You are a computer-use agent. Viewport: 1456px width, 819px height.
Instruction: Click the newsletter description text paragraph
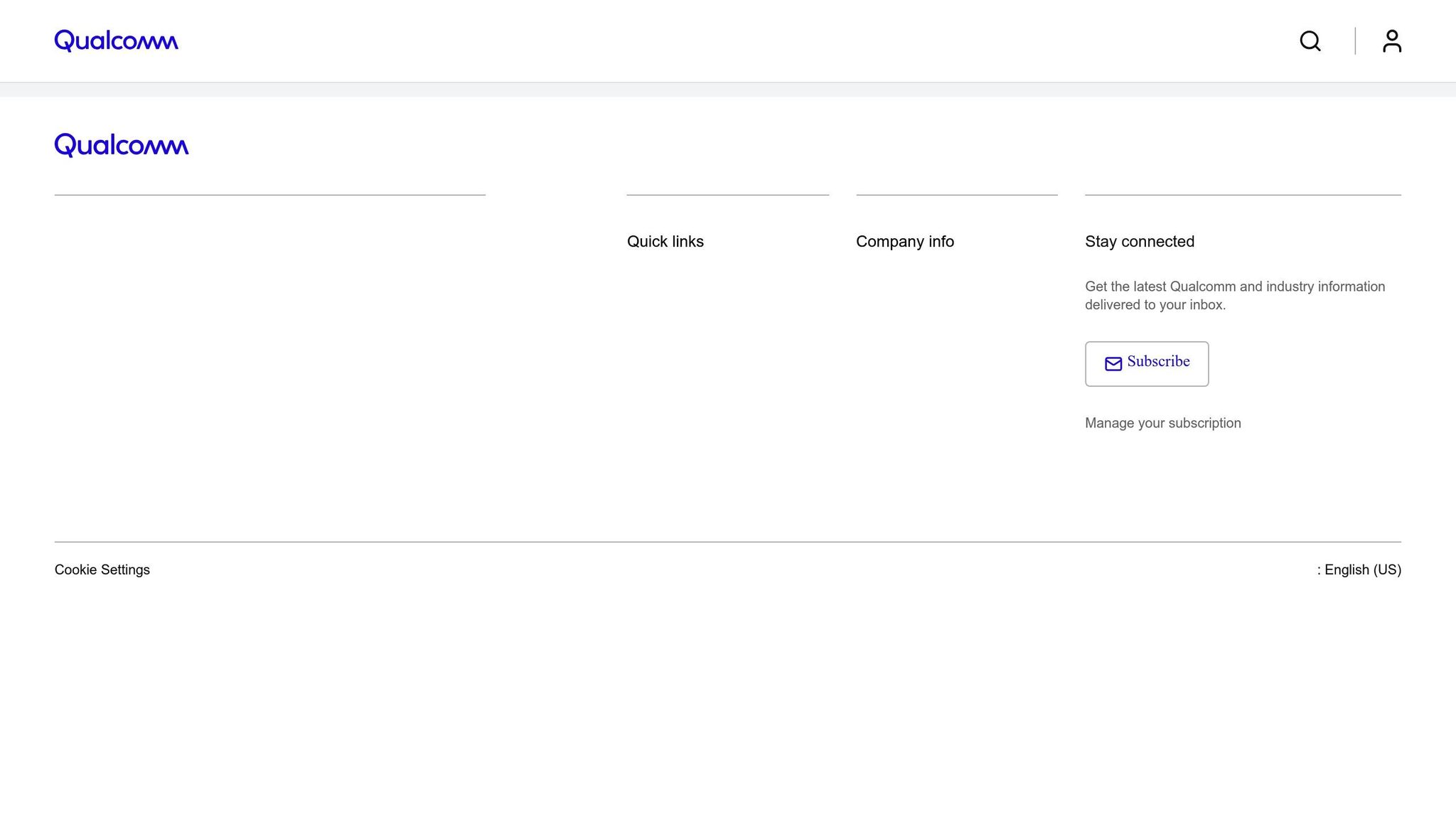coord(1234,296)
